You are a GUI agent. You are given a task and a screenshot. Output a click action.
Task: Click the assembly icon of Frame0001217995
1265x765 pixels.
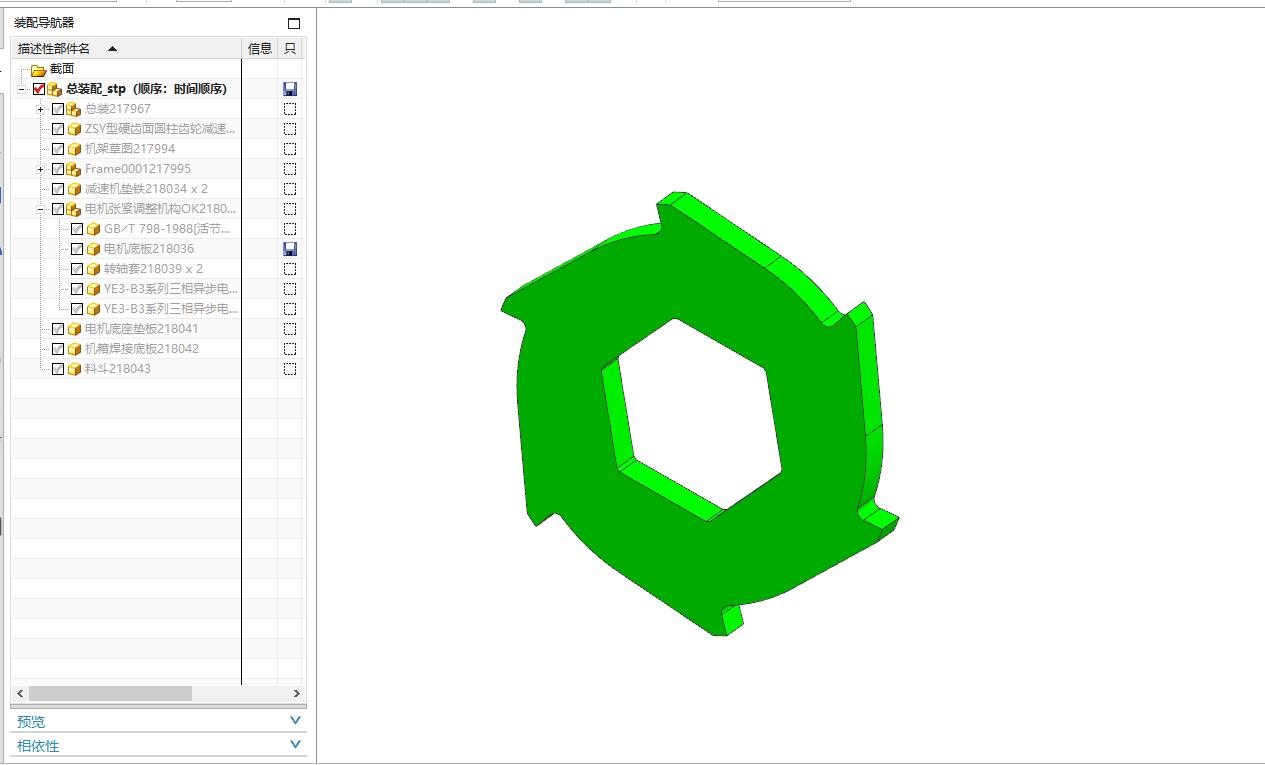[74, 169]
